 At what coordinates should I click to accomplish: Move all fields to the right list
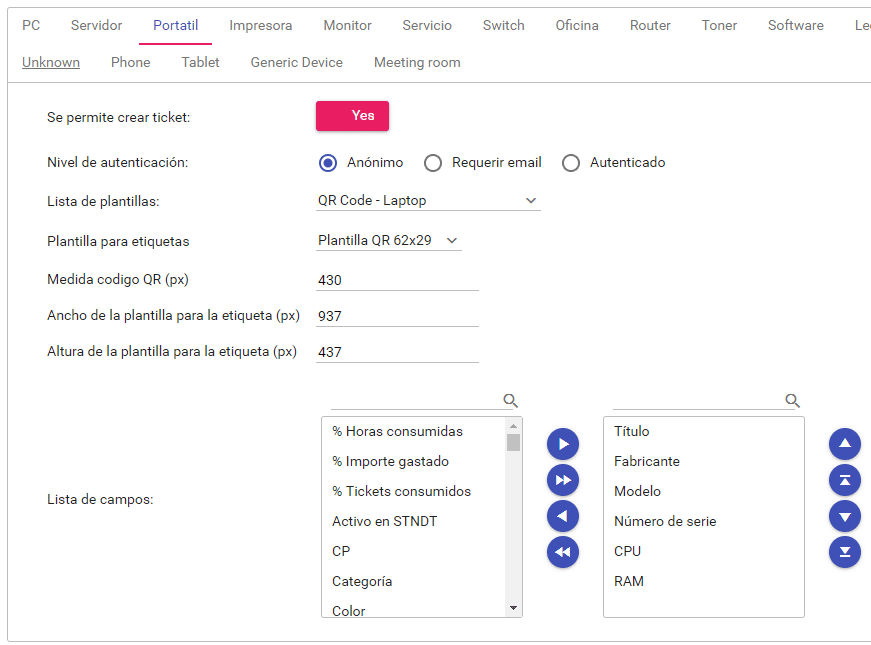pos(563,480)
